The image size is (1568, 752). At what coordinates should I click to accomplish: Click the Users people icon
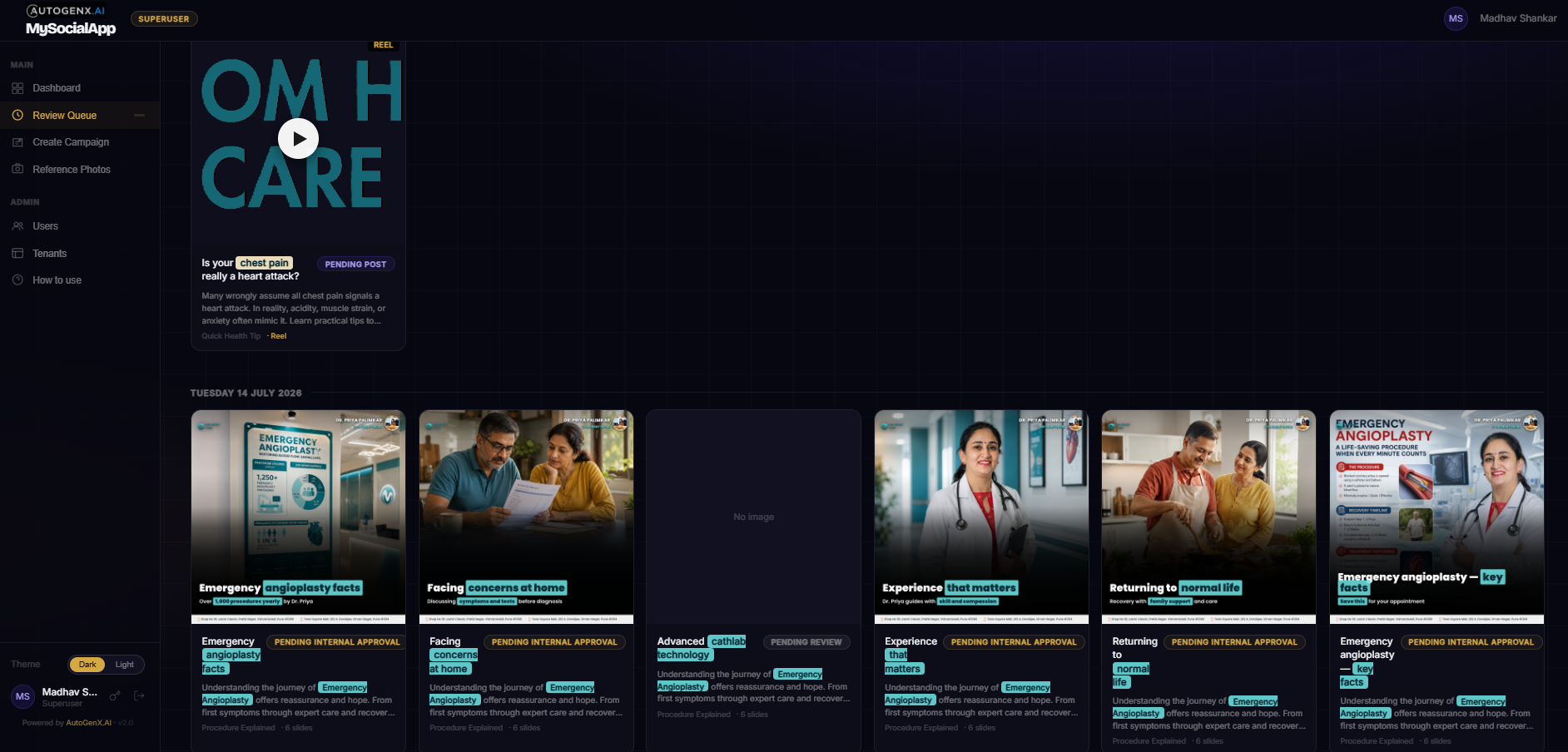pyautogui.click(x=17, y=226)
